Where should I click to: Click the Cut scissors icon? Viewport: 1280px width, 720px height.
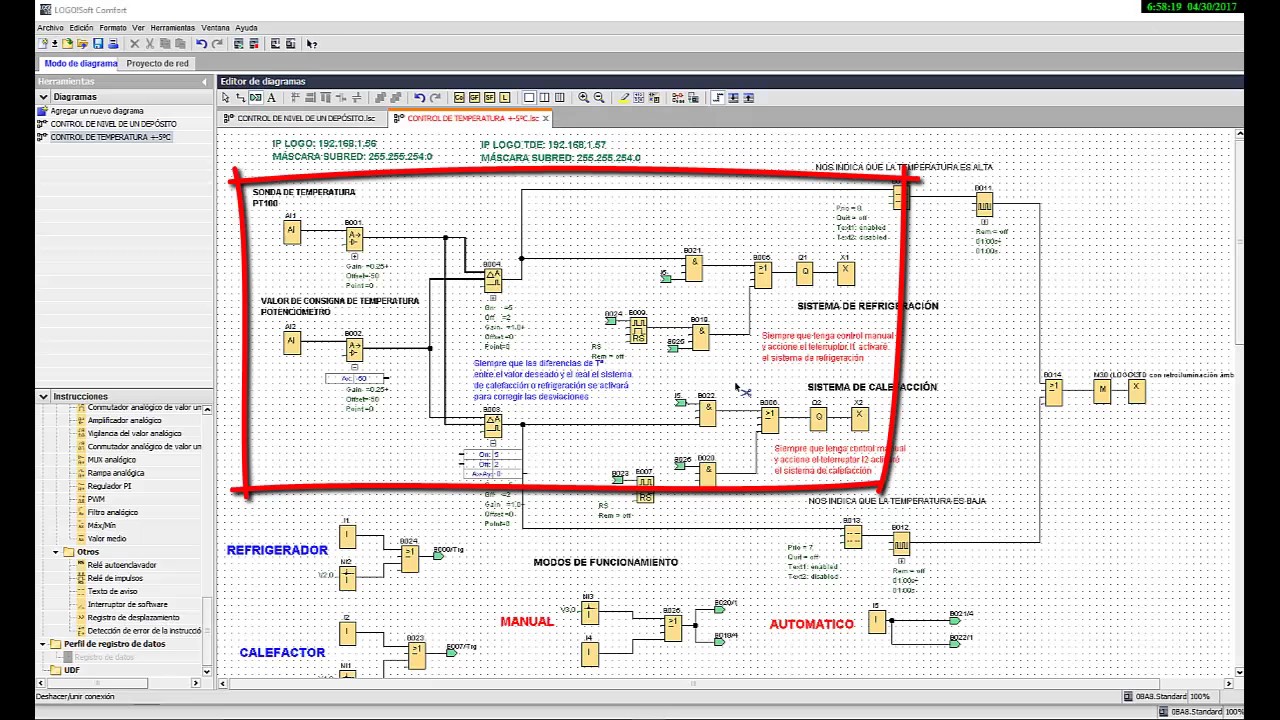tap(149, 44)
